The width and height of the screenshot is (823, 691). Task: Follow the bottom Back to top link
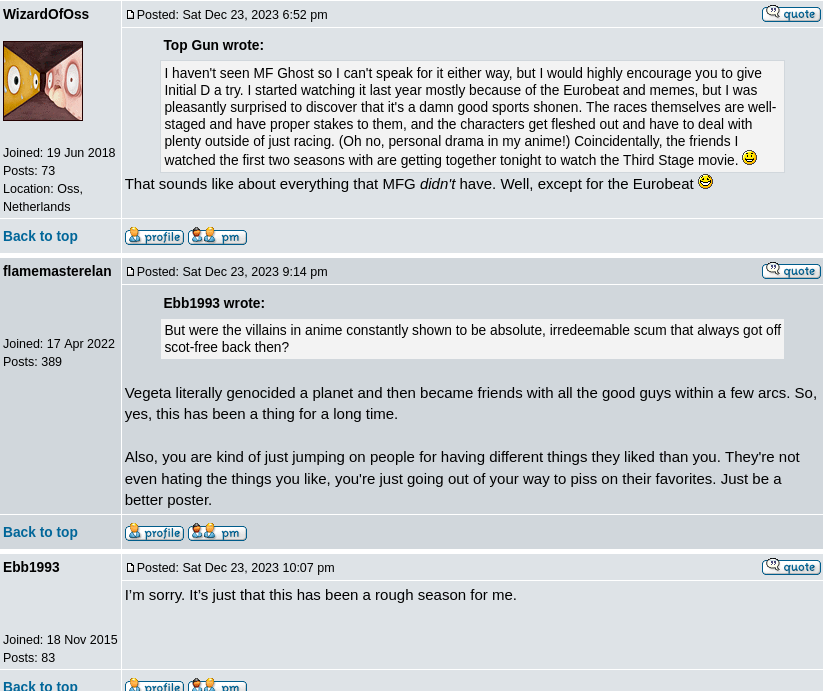[x=40, y=685]
